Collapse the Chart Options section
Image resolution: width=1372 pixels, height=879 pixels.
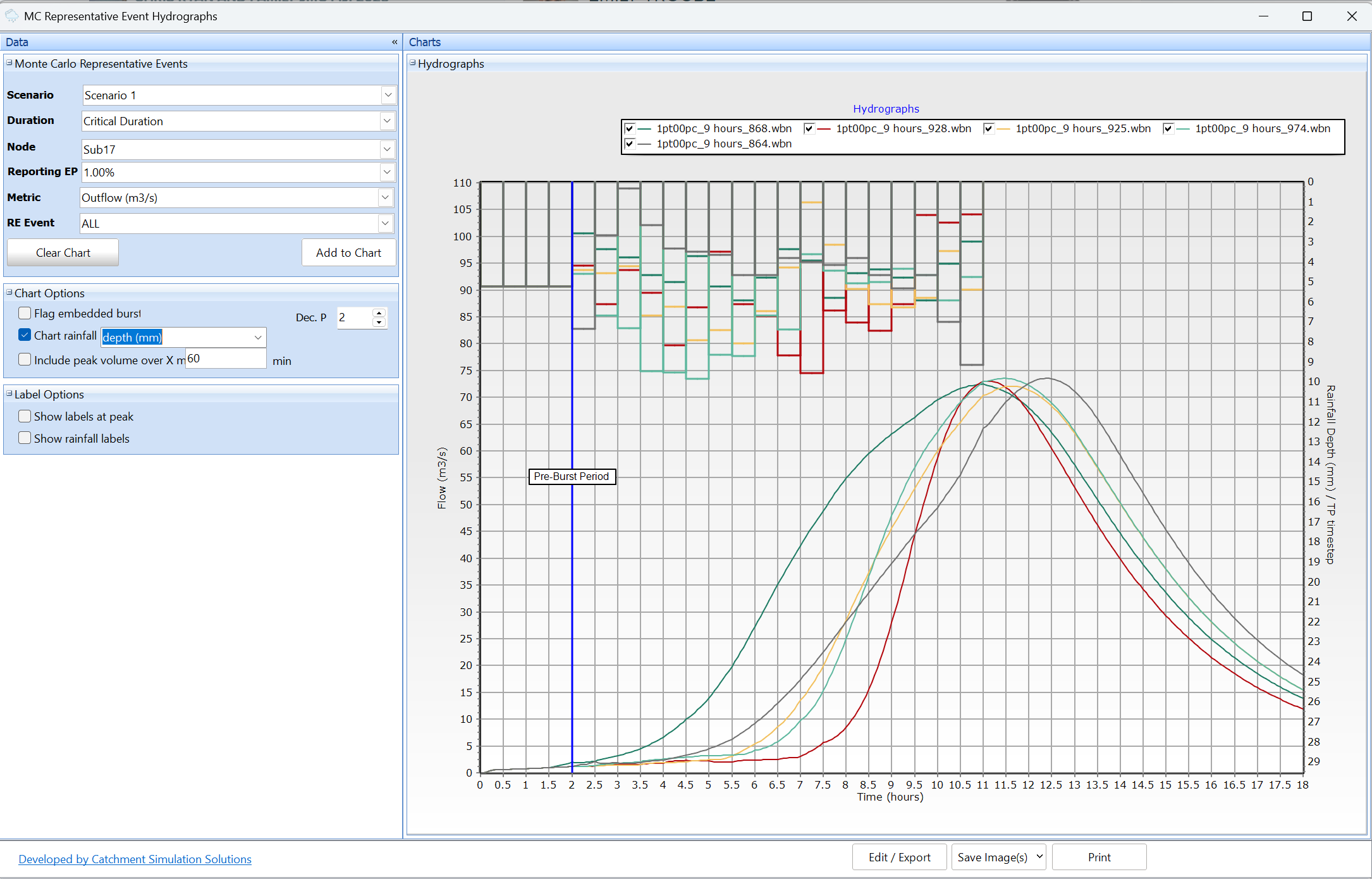[8, 292]
